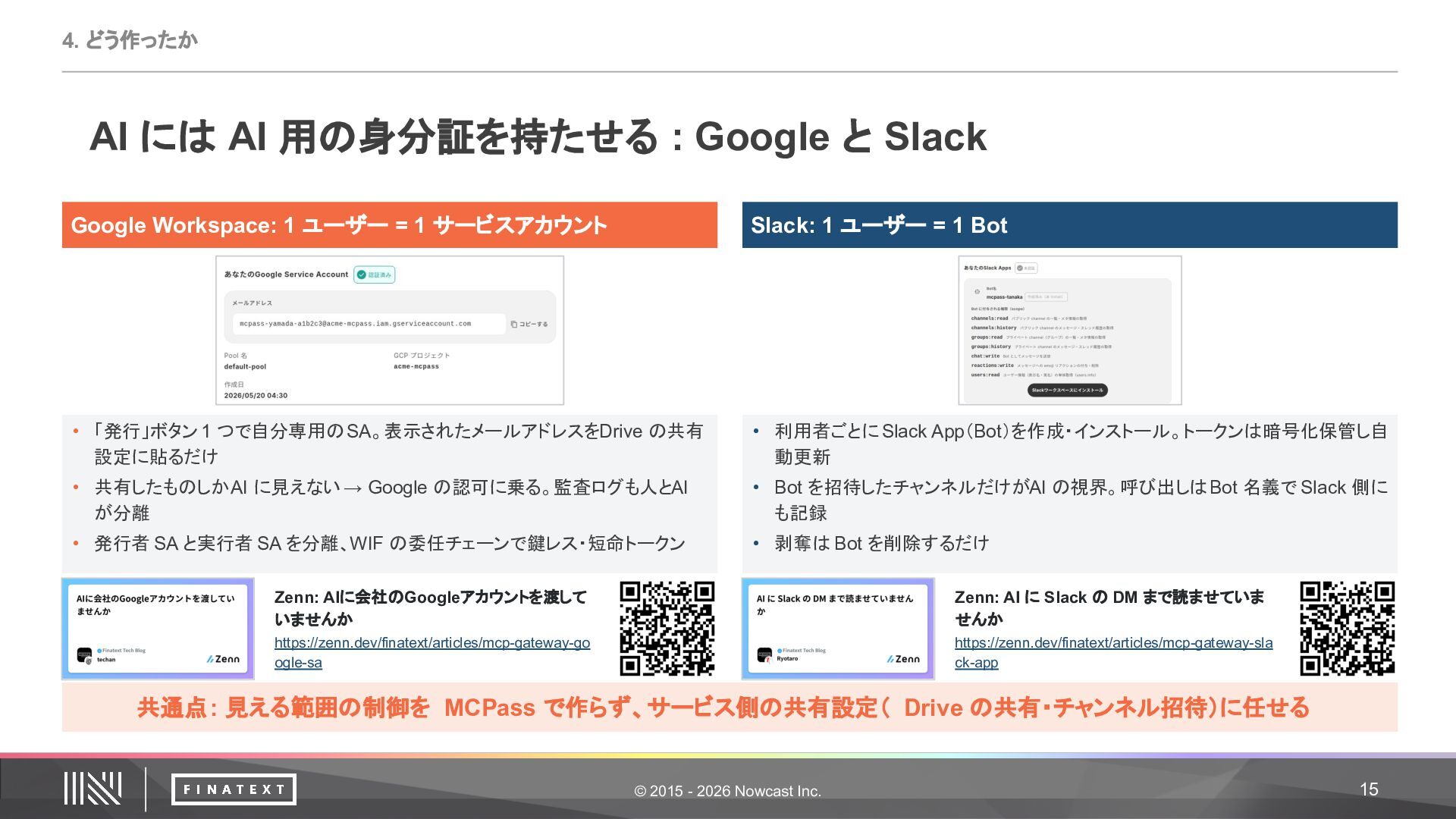Click the 'channels:read' scope row
The height and width of the screenshot is (819, 1456).
tap(1029, 318)
